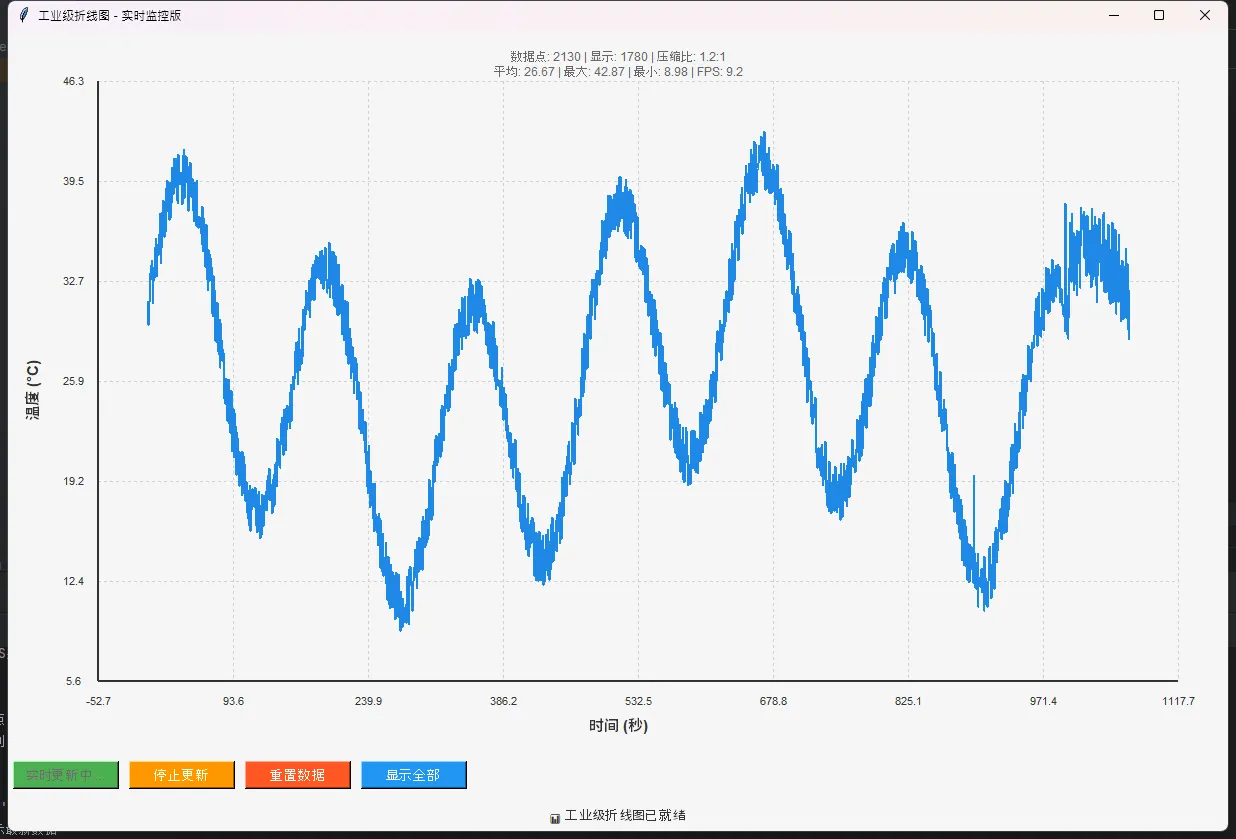Maximize the chart window
This screenshot has height=839, width=1236.
tap(1159, 15)
